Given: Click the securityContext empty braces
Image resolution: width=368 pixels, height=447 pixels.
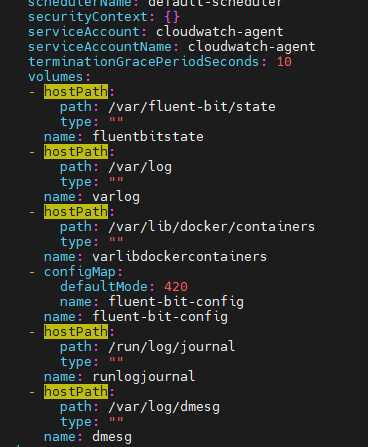Looking at the screenshot, I should point(172,17).
